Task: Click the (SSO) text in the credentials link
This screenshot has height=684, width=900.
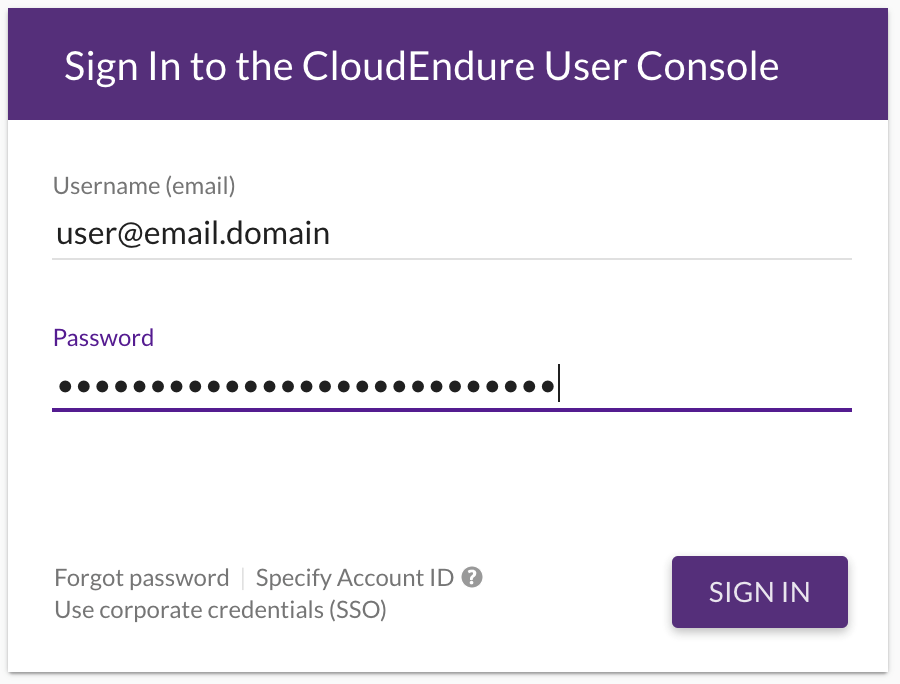Action: click(358, 610)
